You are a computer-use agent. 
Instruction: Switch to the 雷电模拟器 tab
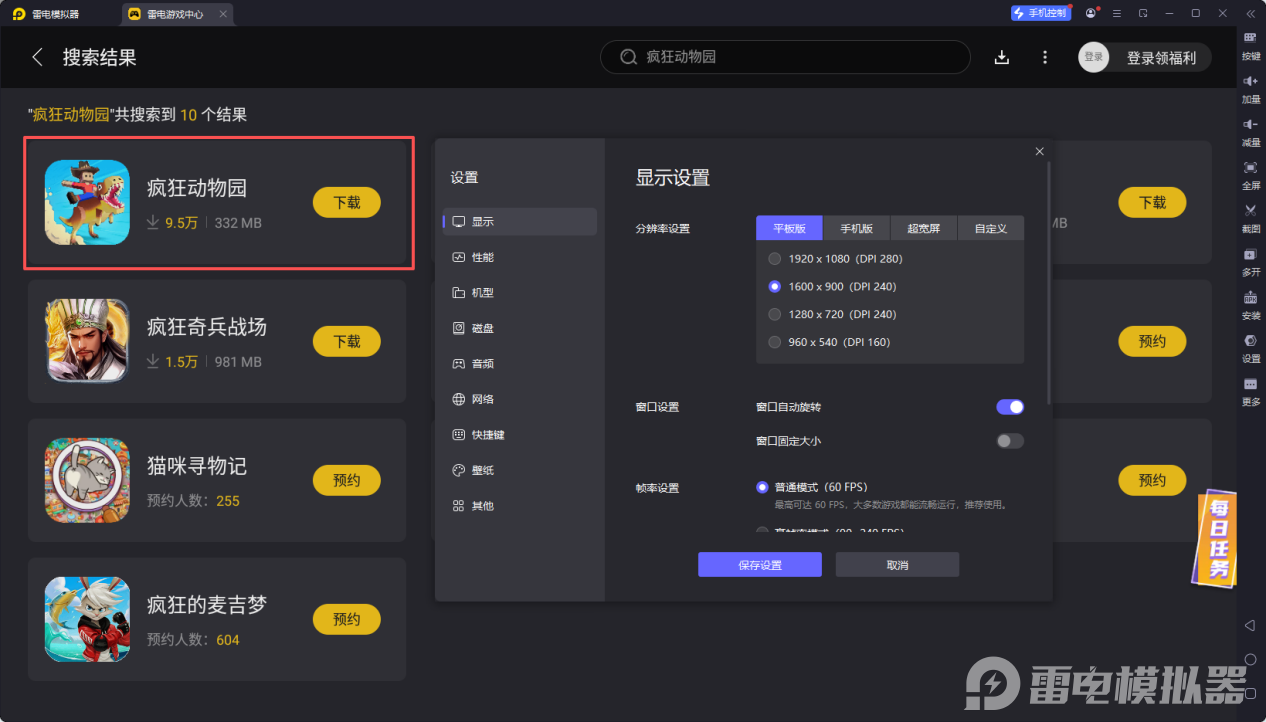click(46, 14)
